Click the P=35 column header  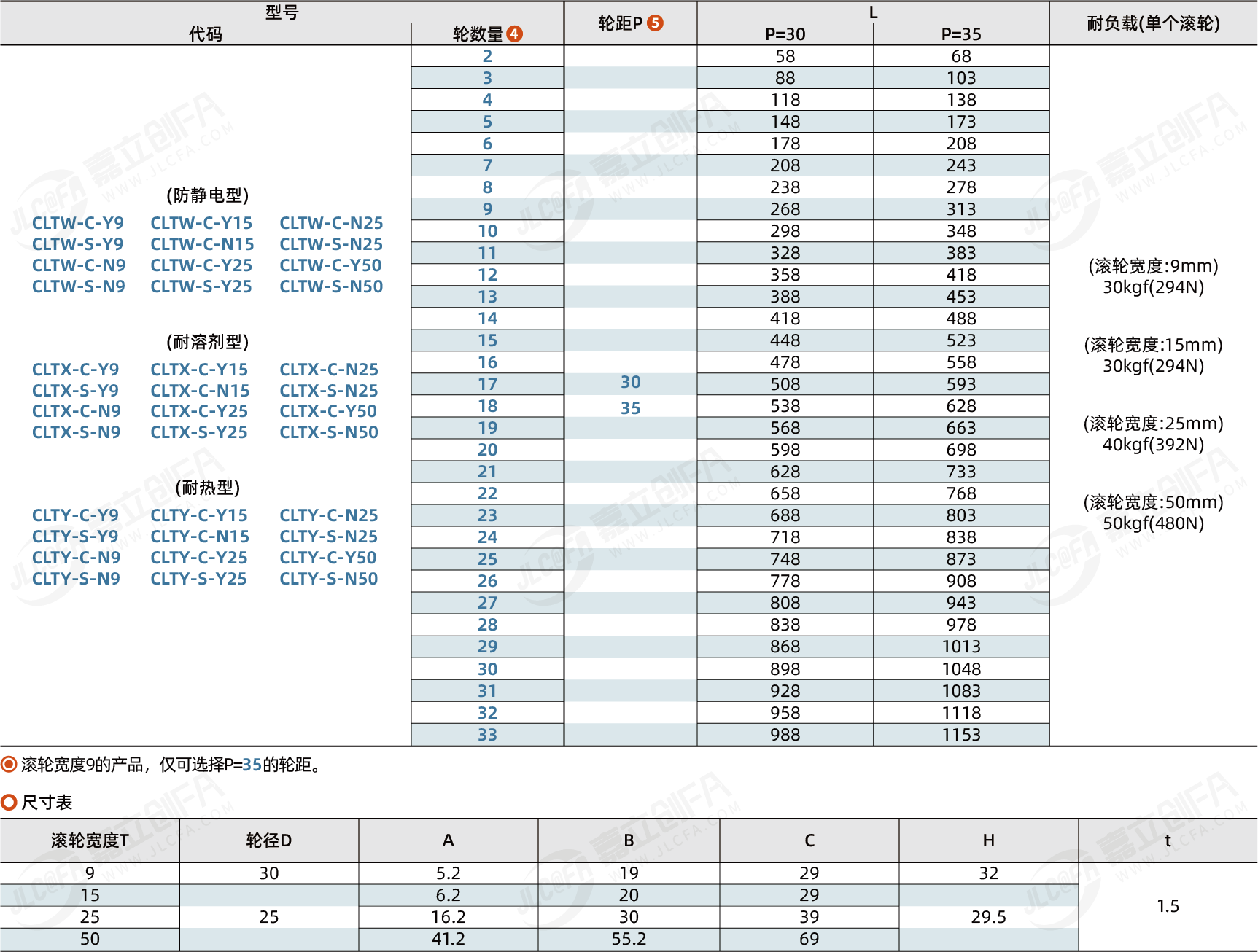coord(961,34)
